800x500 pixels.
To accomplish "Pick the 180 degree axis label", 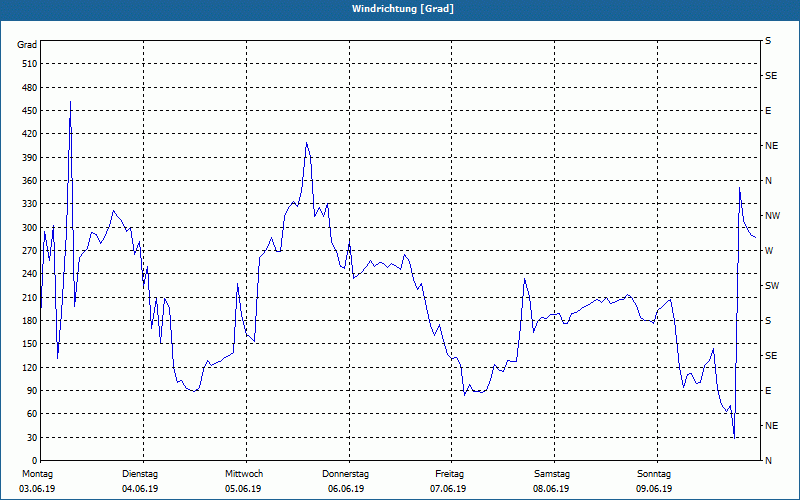I will [30, 321].
